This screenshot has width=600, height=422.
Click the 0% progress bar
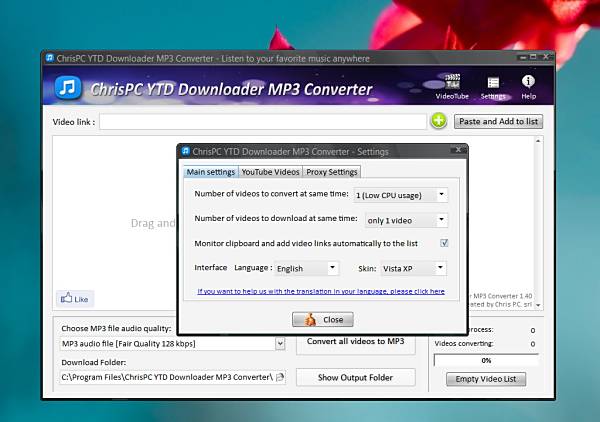pyautogui.click(x=486, y=360)
